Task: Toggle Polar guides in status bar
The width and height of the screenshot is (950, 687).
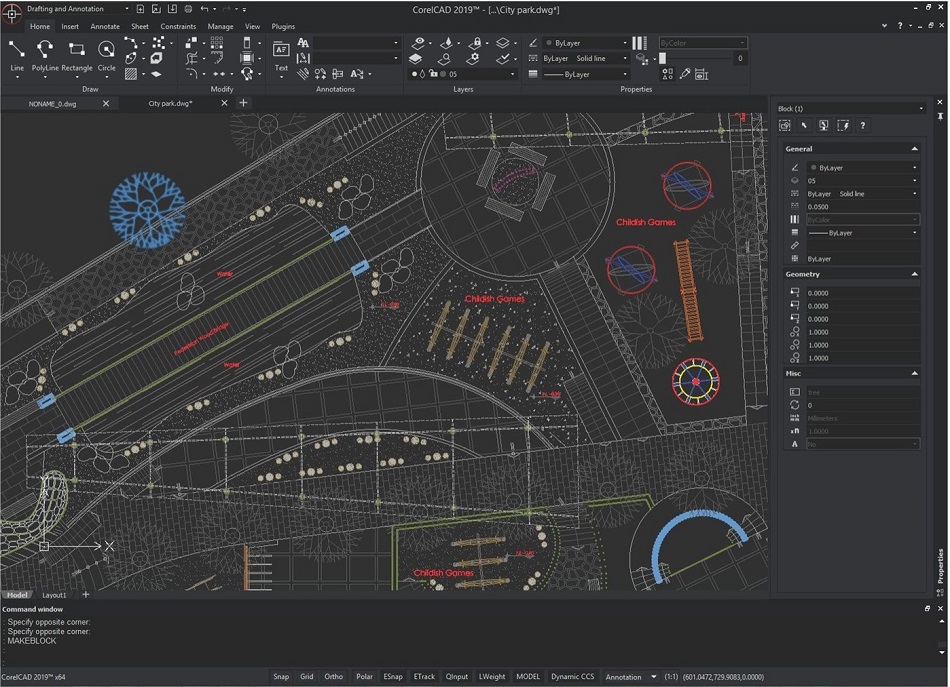Action: [x=364, y=677]
